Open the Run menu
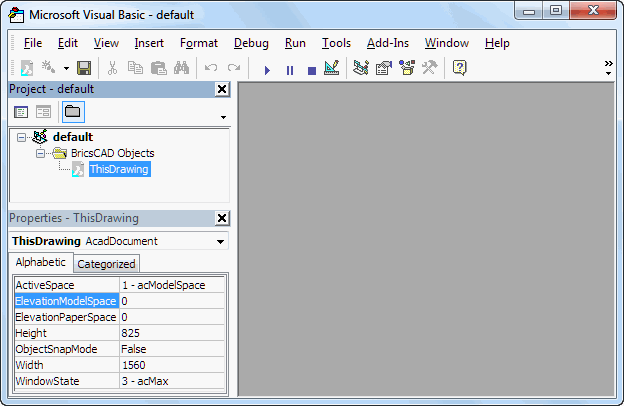This screenshot has width=624, height=406. (295, 43)
